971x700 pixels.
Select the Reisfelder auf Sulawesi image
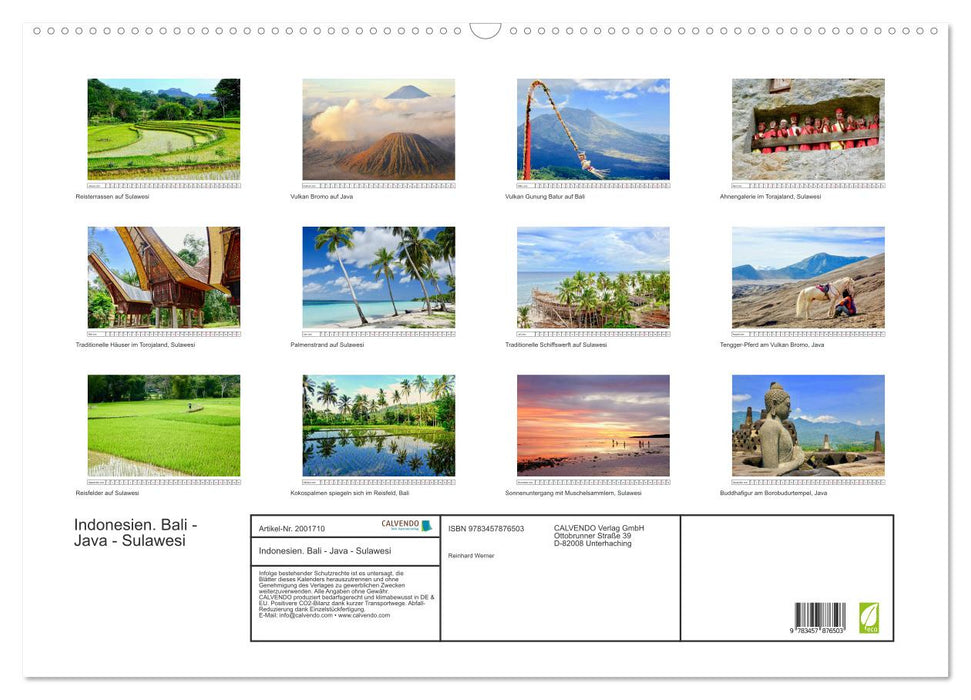163,425
